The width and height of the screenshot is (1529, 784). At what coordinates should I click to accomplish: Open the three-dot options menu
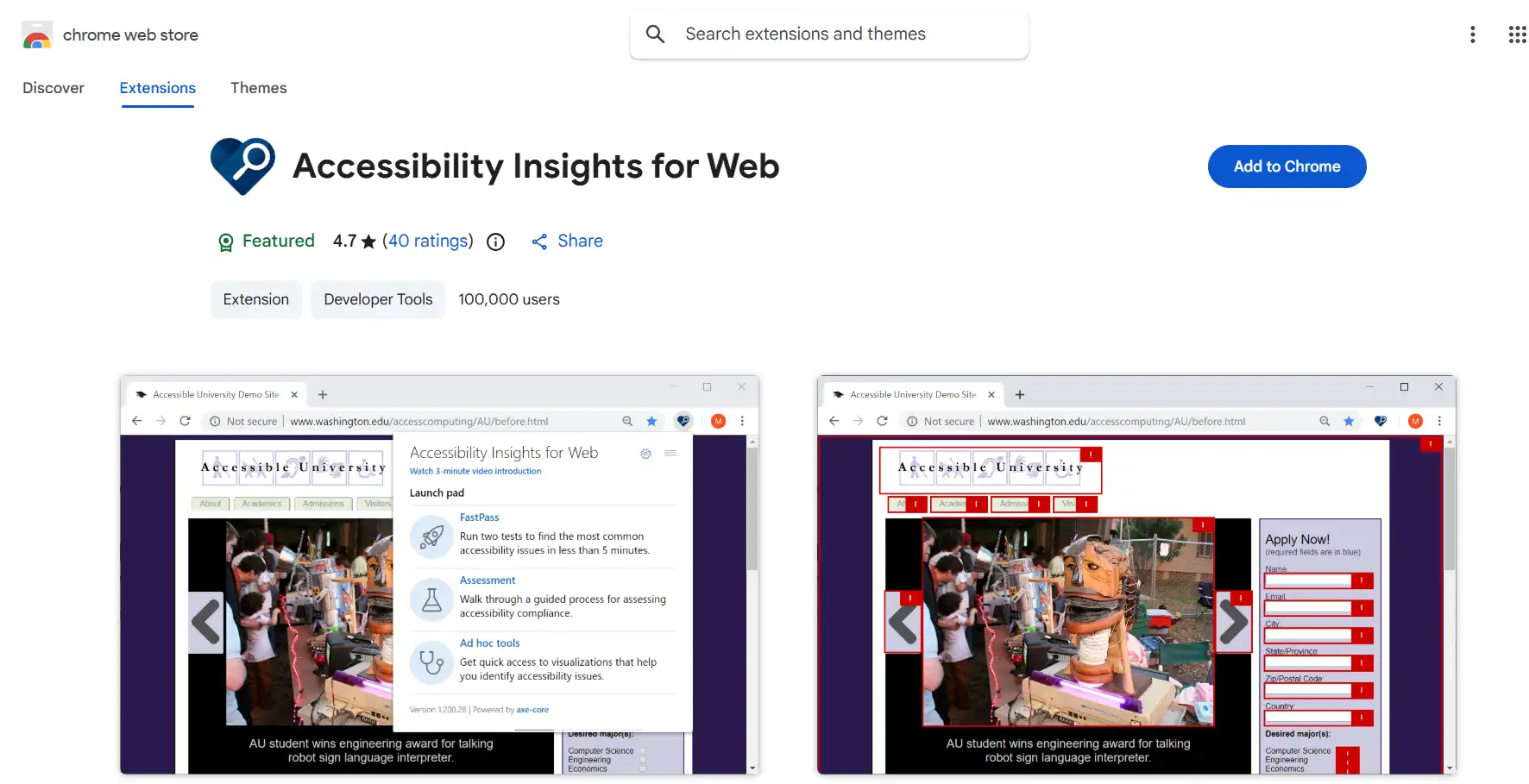pyautogui.click(x=1472, y=34)
